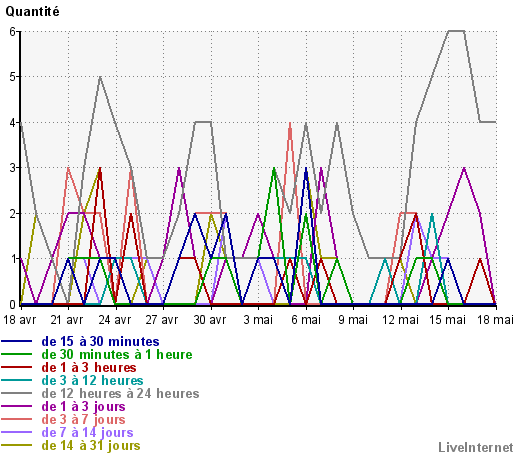Select the 'de 3 à 7 jours' legend label
520x457 pixels.
tap(83, 420)
